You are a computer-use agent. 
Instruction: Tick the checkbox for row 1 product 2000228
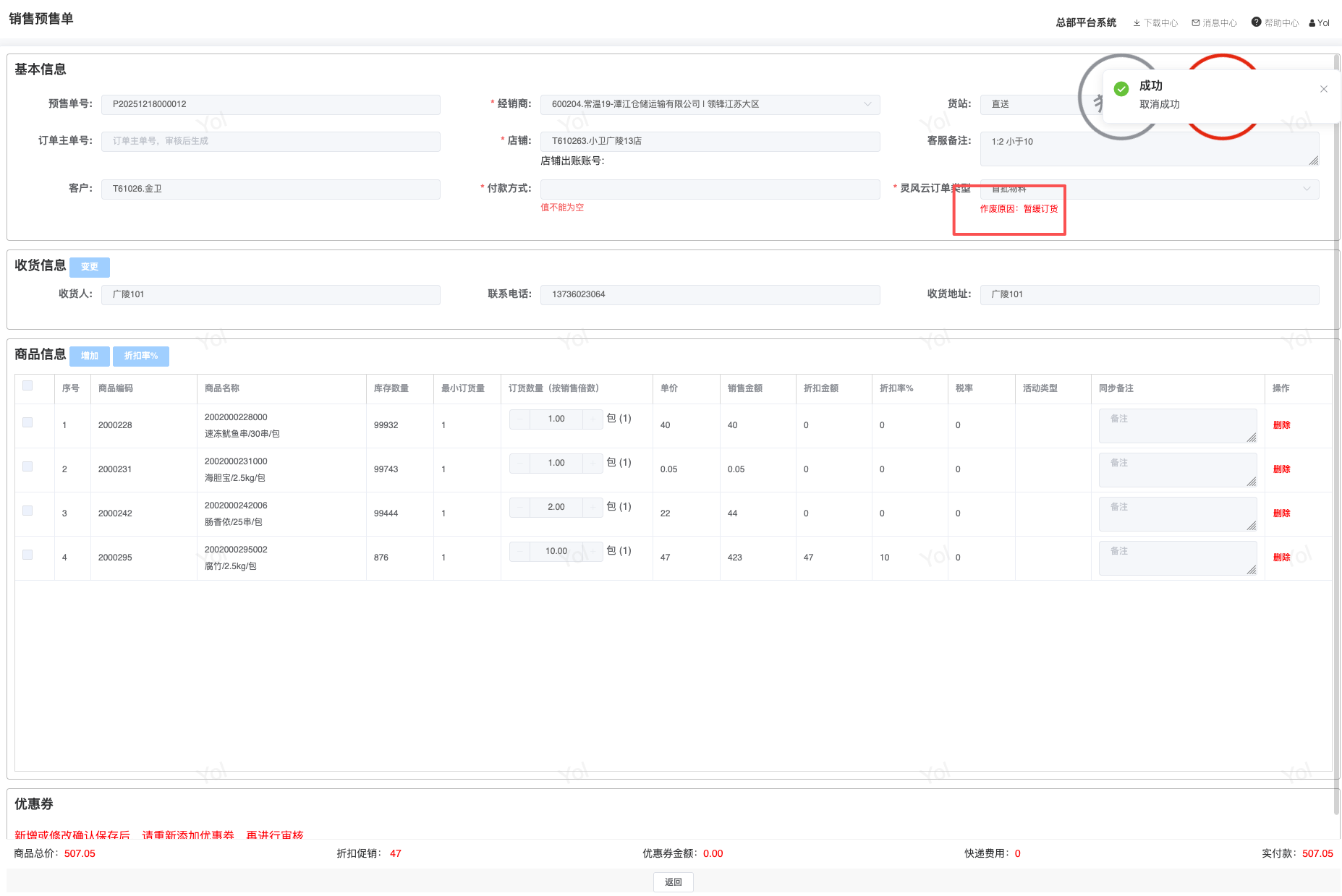tap(27, 422)
